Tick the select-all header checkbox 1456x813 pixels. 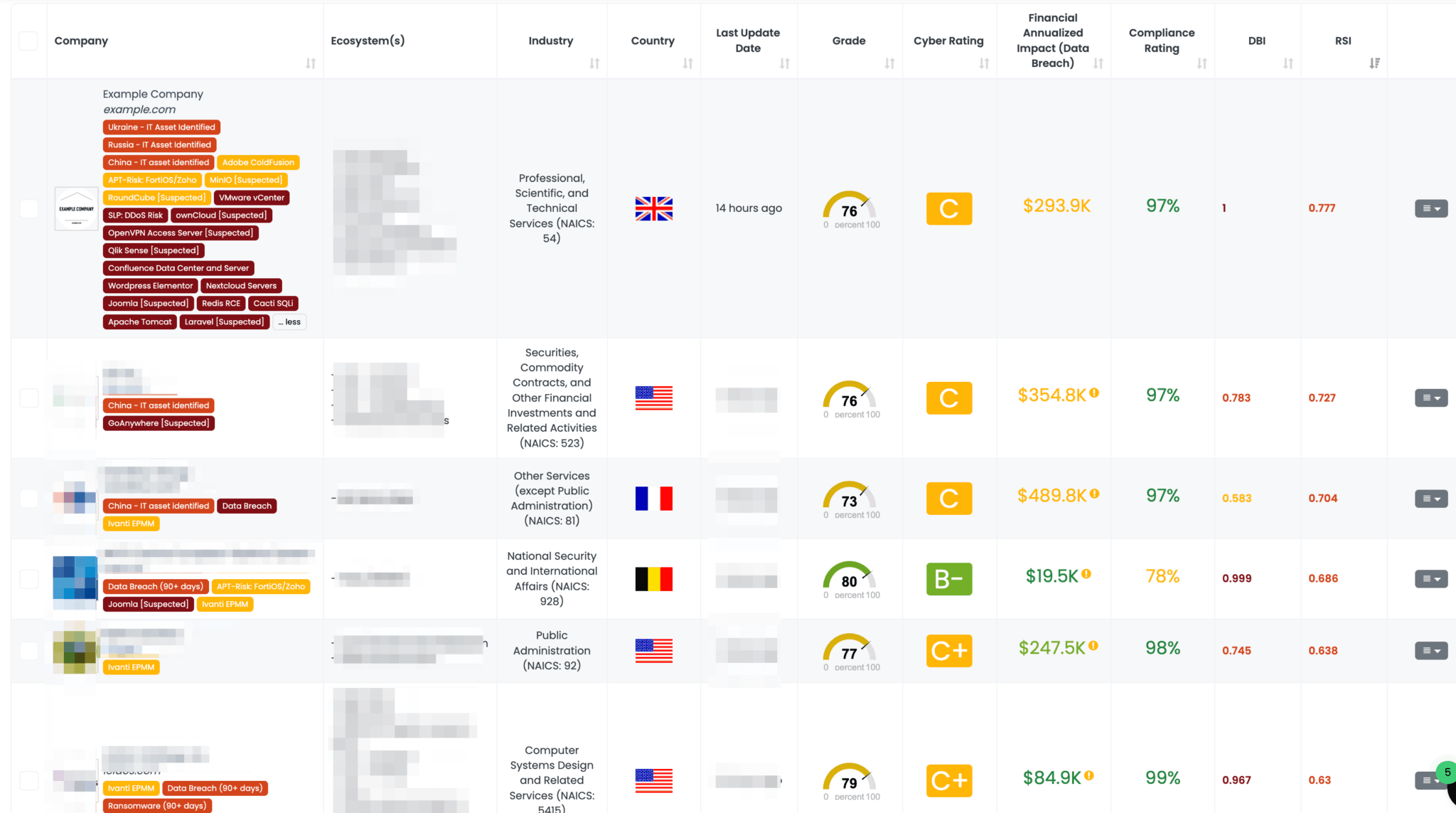click(x=28, y=41)
